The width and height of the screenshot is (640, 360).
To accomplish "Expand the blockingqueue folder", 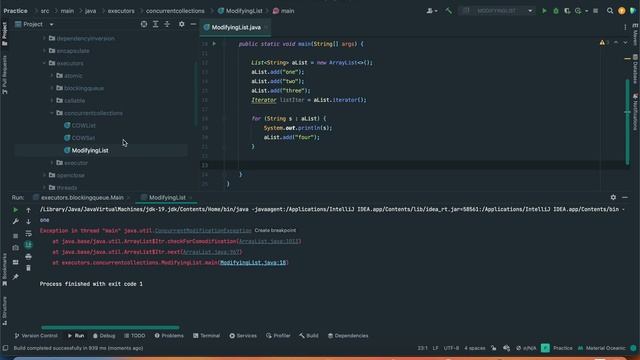I will click(52, 88).
